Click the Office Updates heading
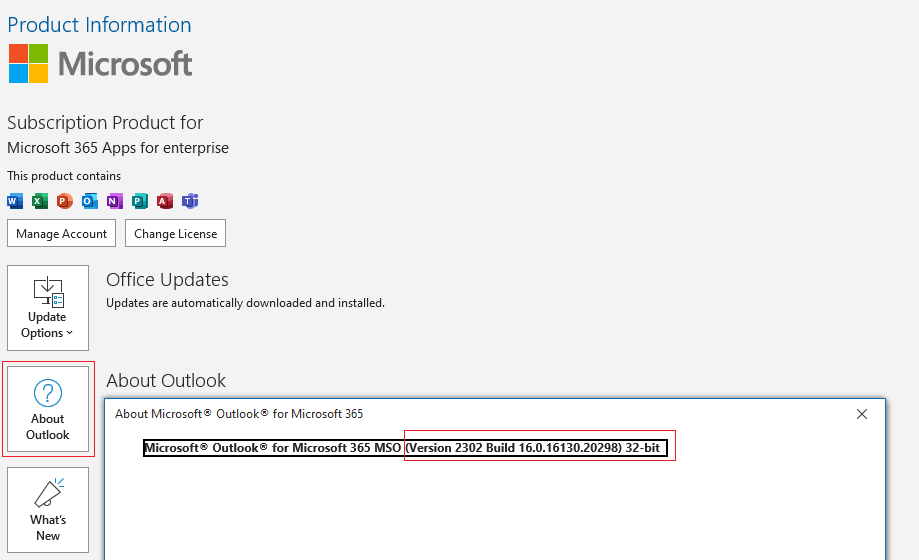 click(x=167, y=280)
